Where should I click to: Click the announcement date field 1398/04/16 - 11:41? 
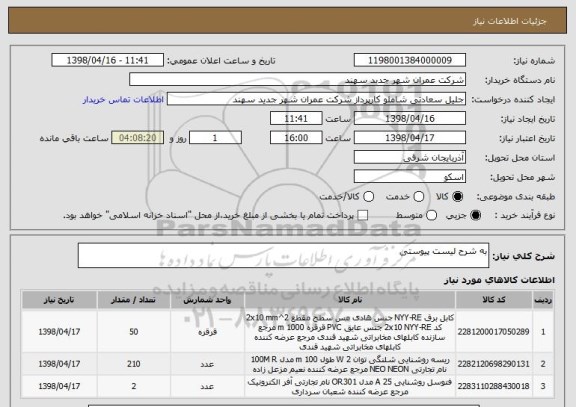click(108, 60)
